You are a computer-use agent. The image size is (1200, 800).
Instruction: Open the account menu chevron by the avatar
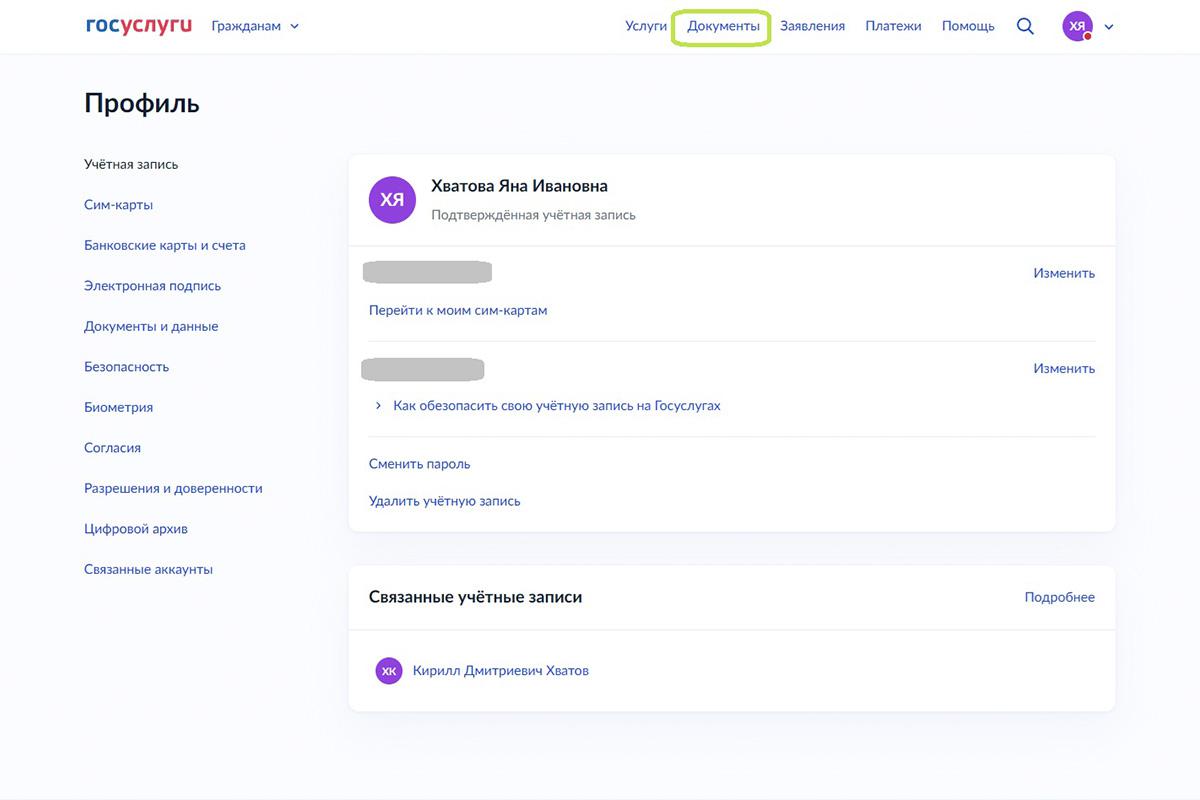click(1108, 27)
